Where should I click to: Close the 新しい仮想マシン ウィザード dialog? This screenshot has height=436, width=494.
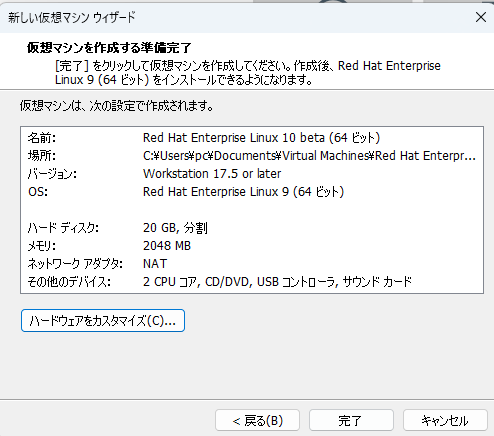tap(481, 17)
